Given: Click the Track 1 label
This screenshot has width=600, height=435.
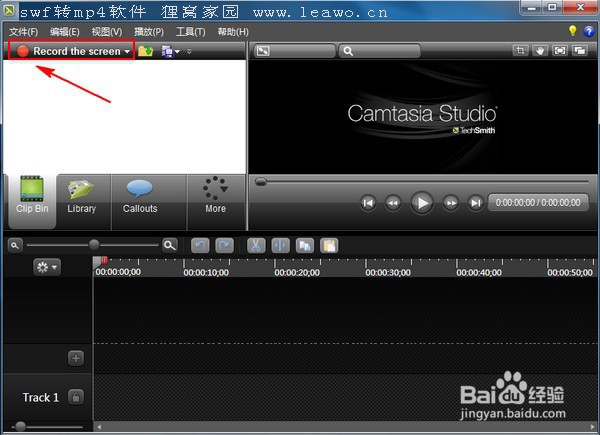Looking at the screenshot, I should coord(41,398).
